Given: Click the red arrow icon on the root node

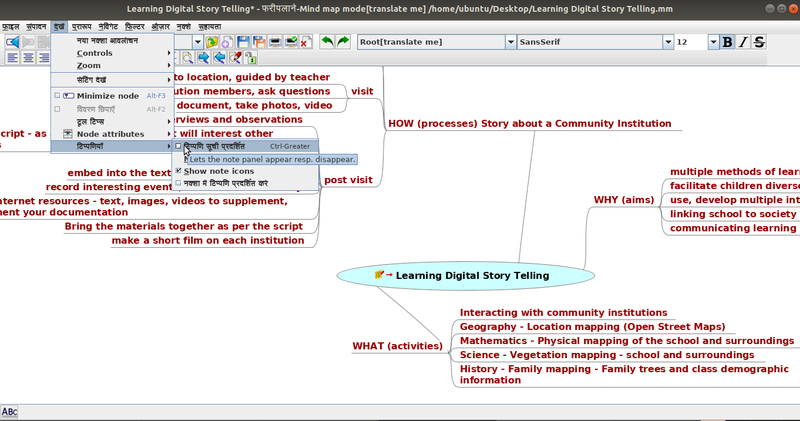Looking at the screenshot, I should tap(389, 275).
